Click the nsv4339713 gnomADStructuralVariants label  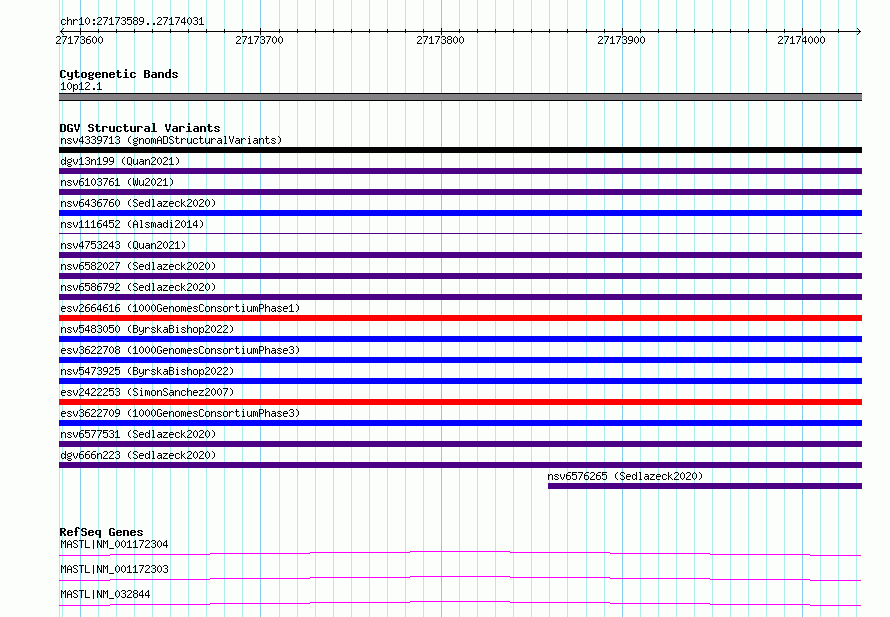171,140
